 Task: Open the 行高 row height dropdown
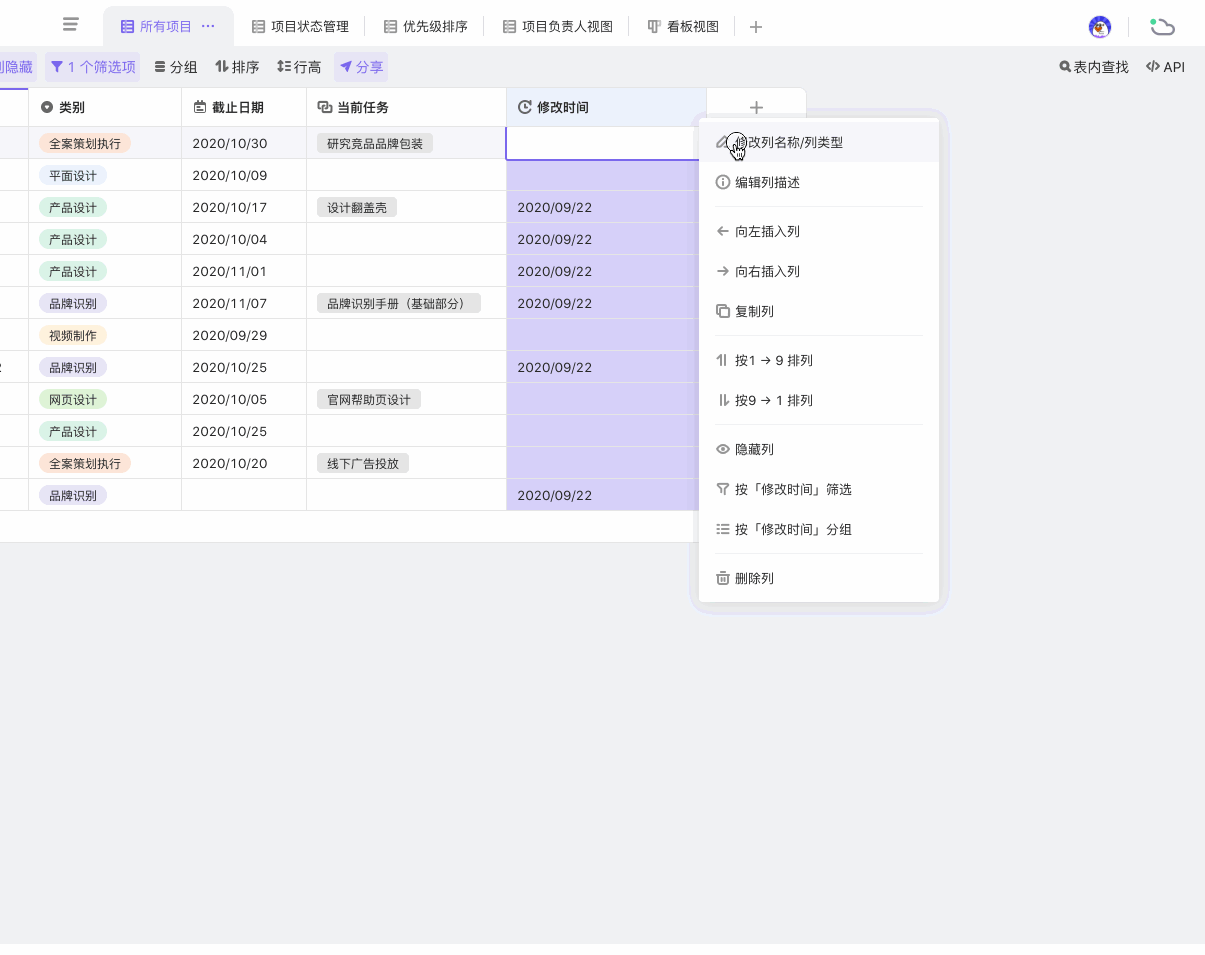pyautogui.click(x=299, y=67)
